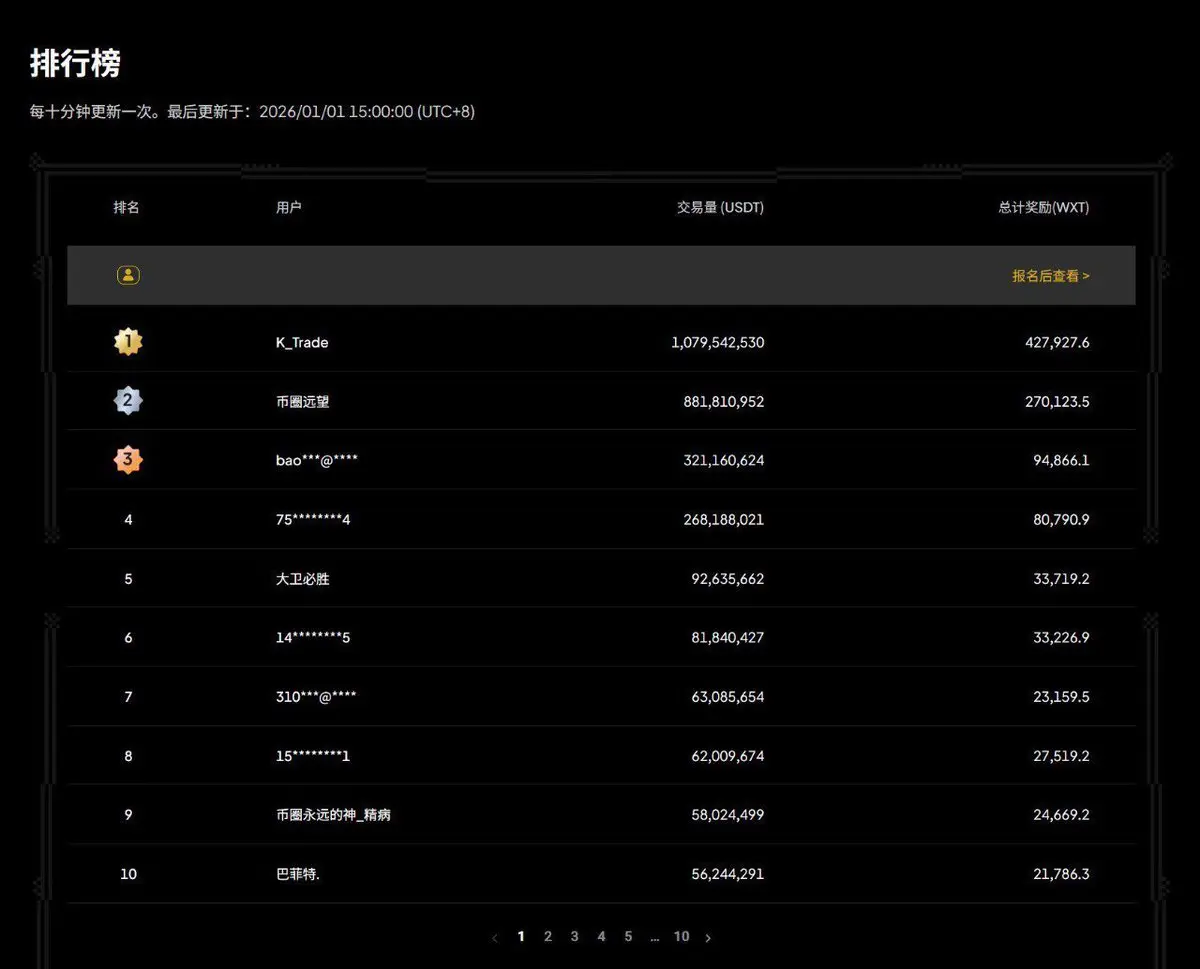The height and width of the screenshot is (969, 1200).
Task: Click the yellow user profile icon
Action: click(x=128, y=275)
